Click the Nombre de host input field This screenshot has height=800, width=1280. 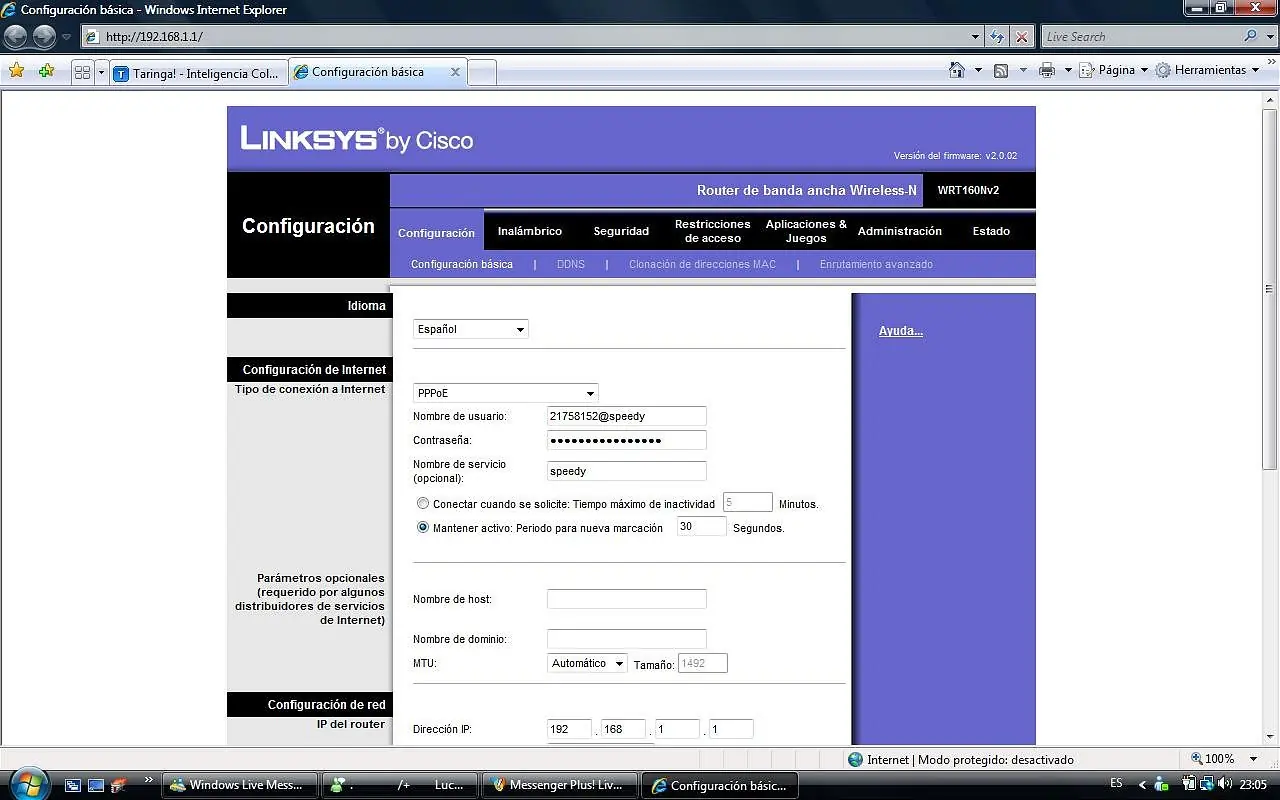click(x=627, y=599)
